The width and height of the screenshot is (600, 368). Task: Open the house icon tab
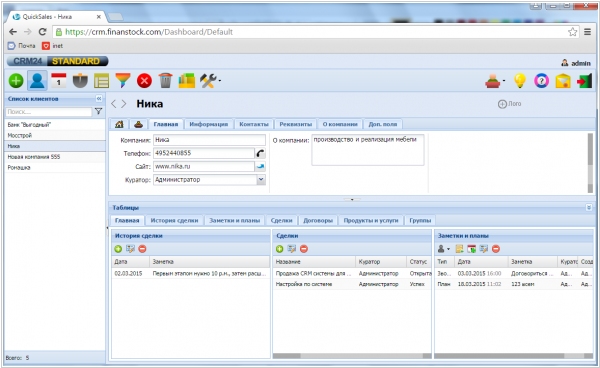[x=119, y=124]
